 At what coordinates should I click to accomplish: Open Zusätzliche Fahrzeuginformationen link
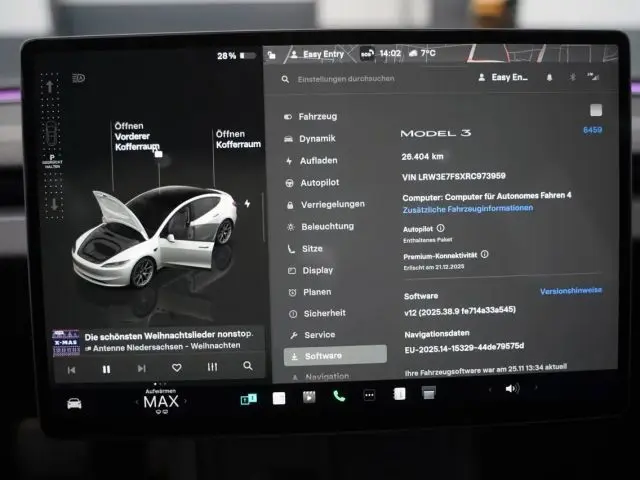[467, 209]
